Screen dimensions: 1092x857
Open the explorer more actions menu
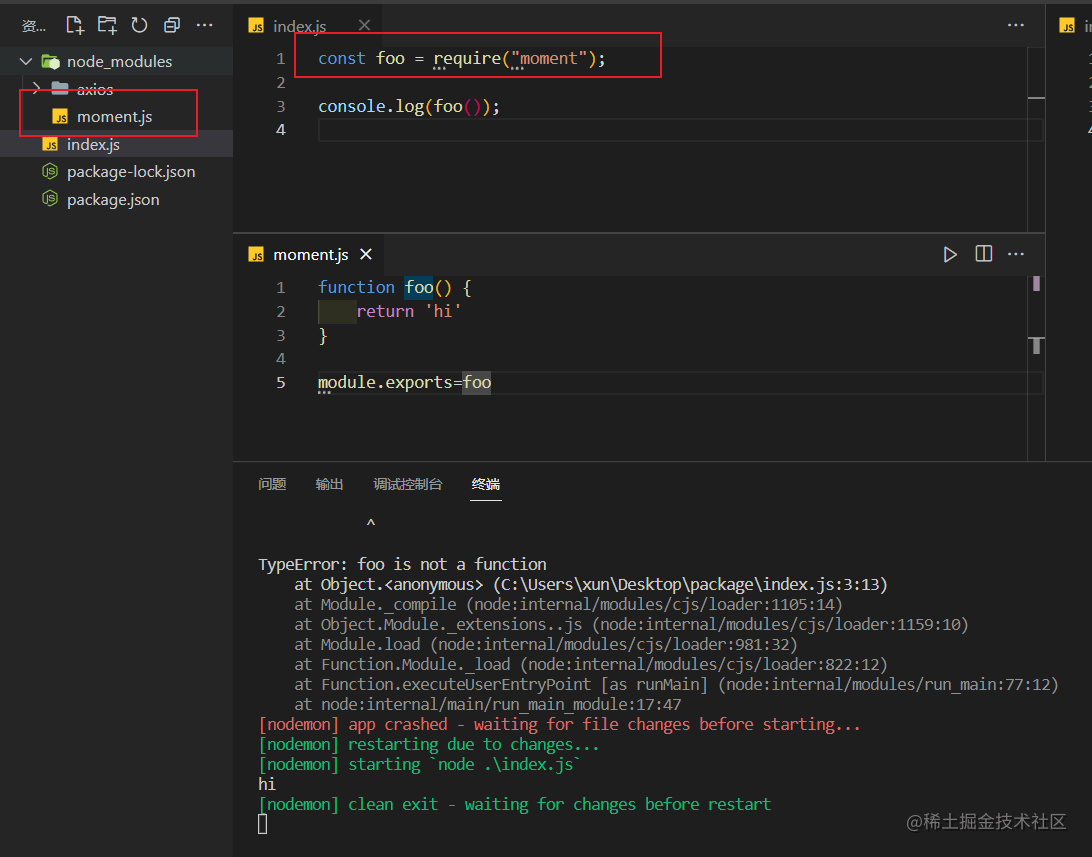click(x=205, y=25)
